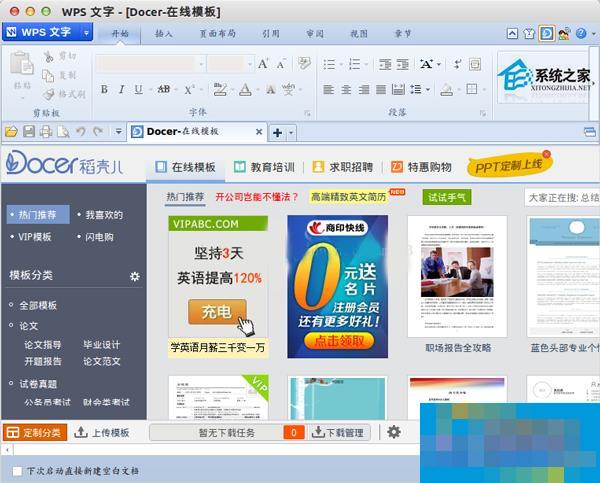
Task: Open the WPS 文字 application menu arrow
Action: pos(86,33)
